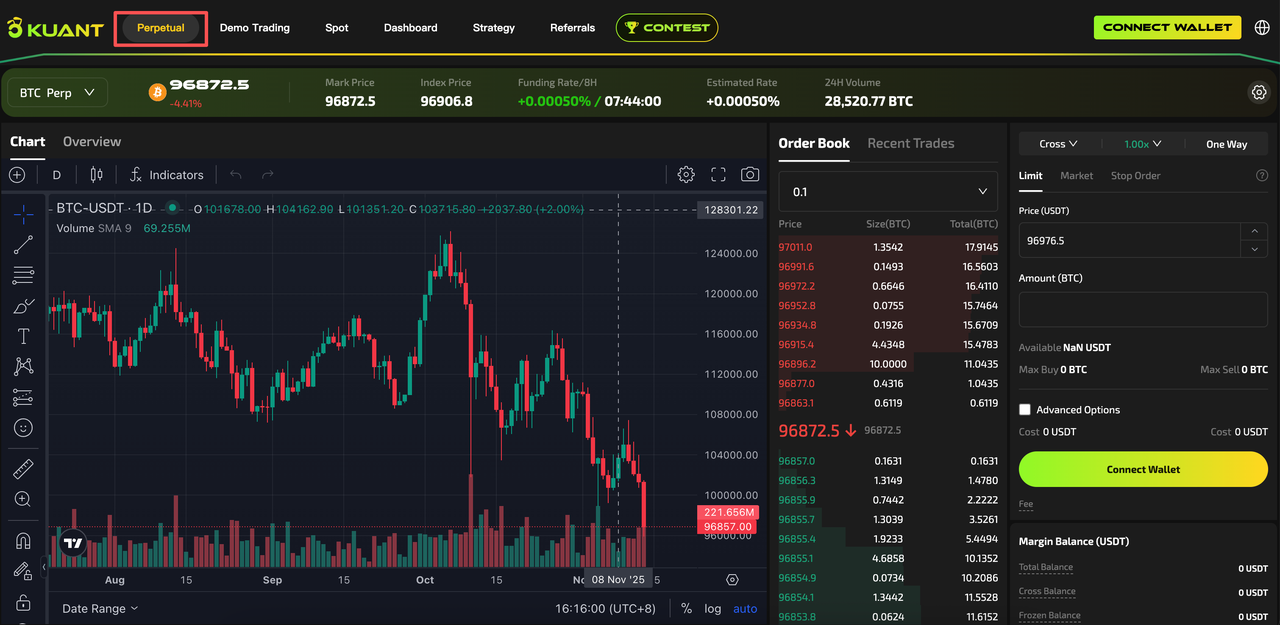Open the Indicators button

click(x=166, y=175)
